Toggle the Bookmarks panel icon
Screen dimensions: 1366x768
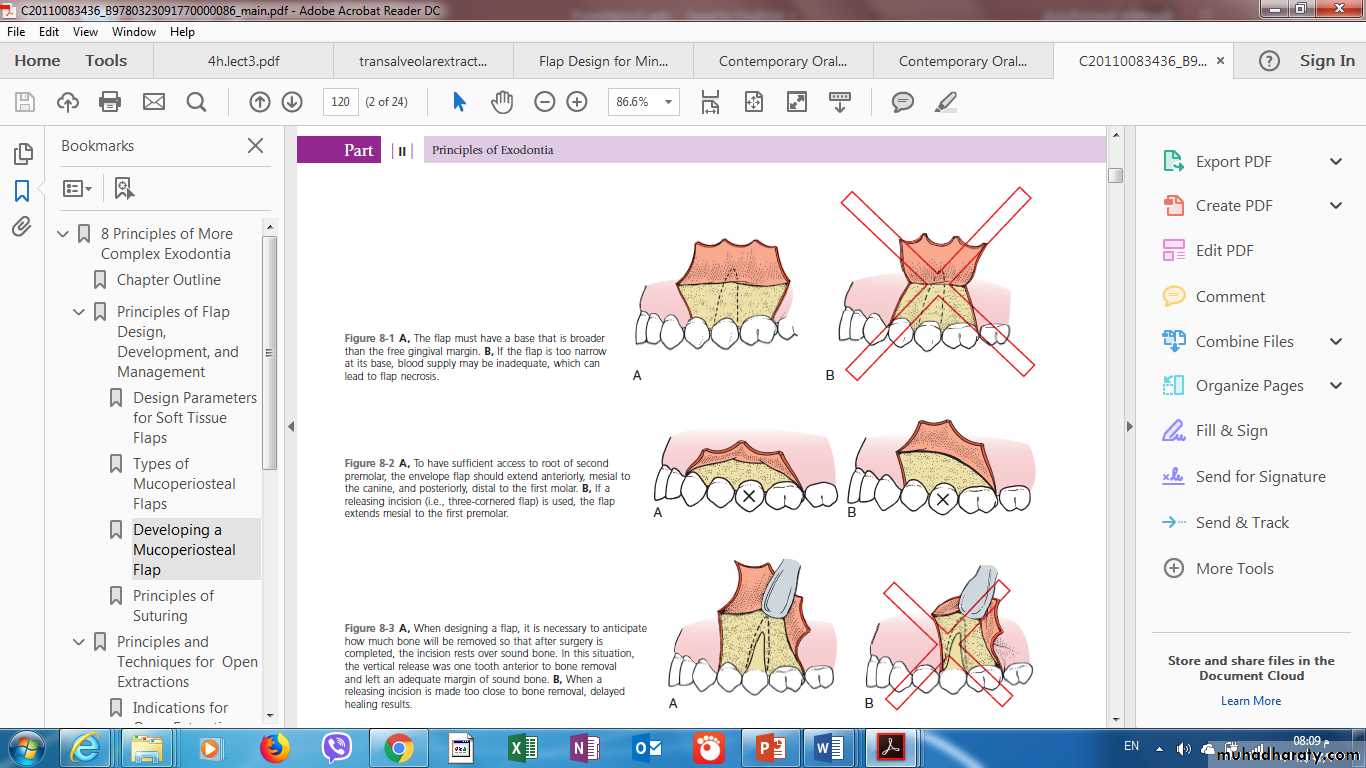coord(22,190)
